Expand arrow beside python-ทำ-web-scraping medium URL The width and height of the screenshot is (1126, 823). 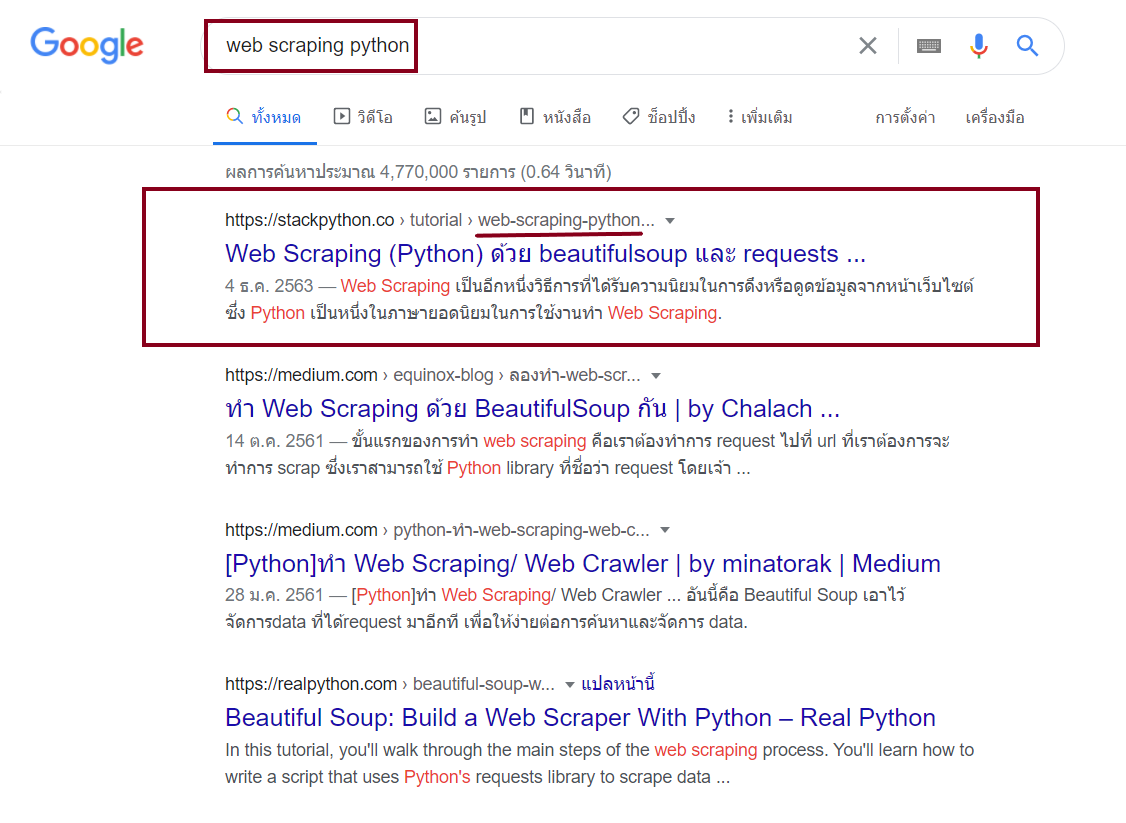(665, 530)
